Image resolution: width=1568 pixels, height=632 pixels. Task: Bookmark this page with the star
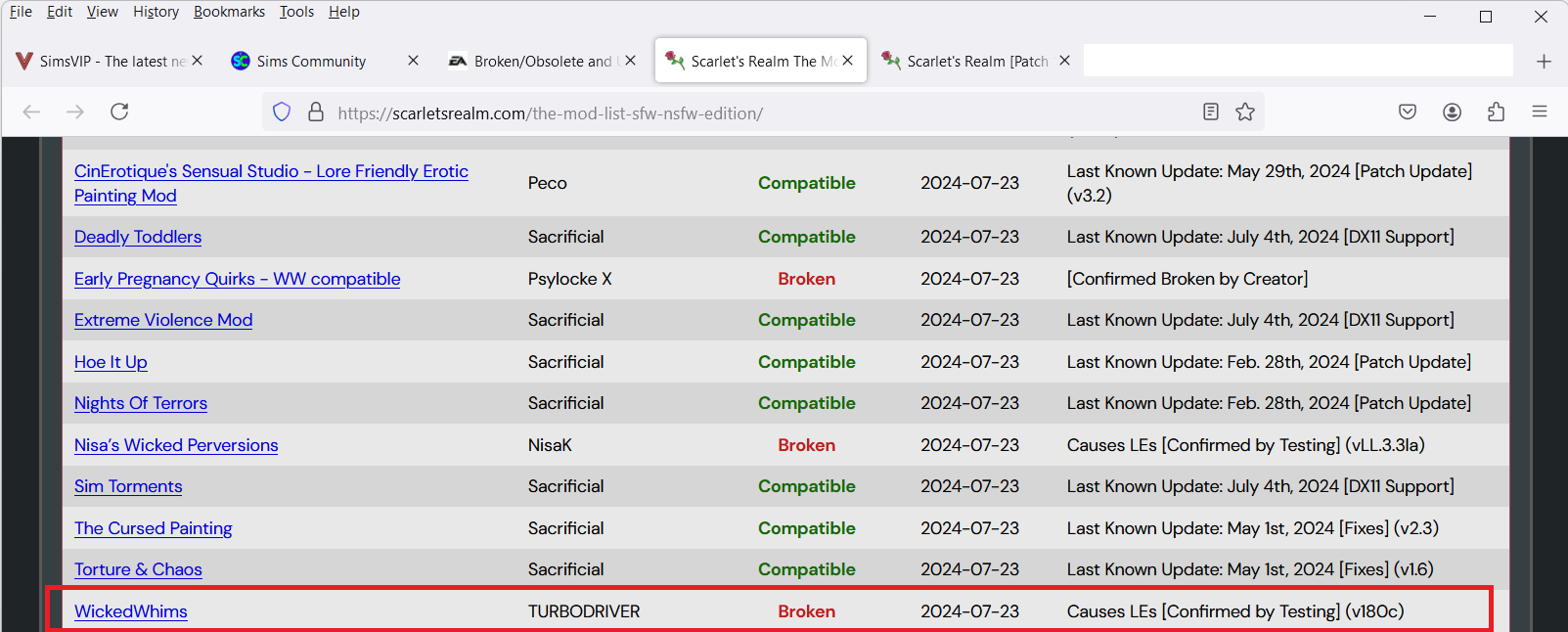click(x=1245, y=112)
